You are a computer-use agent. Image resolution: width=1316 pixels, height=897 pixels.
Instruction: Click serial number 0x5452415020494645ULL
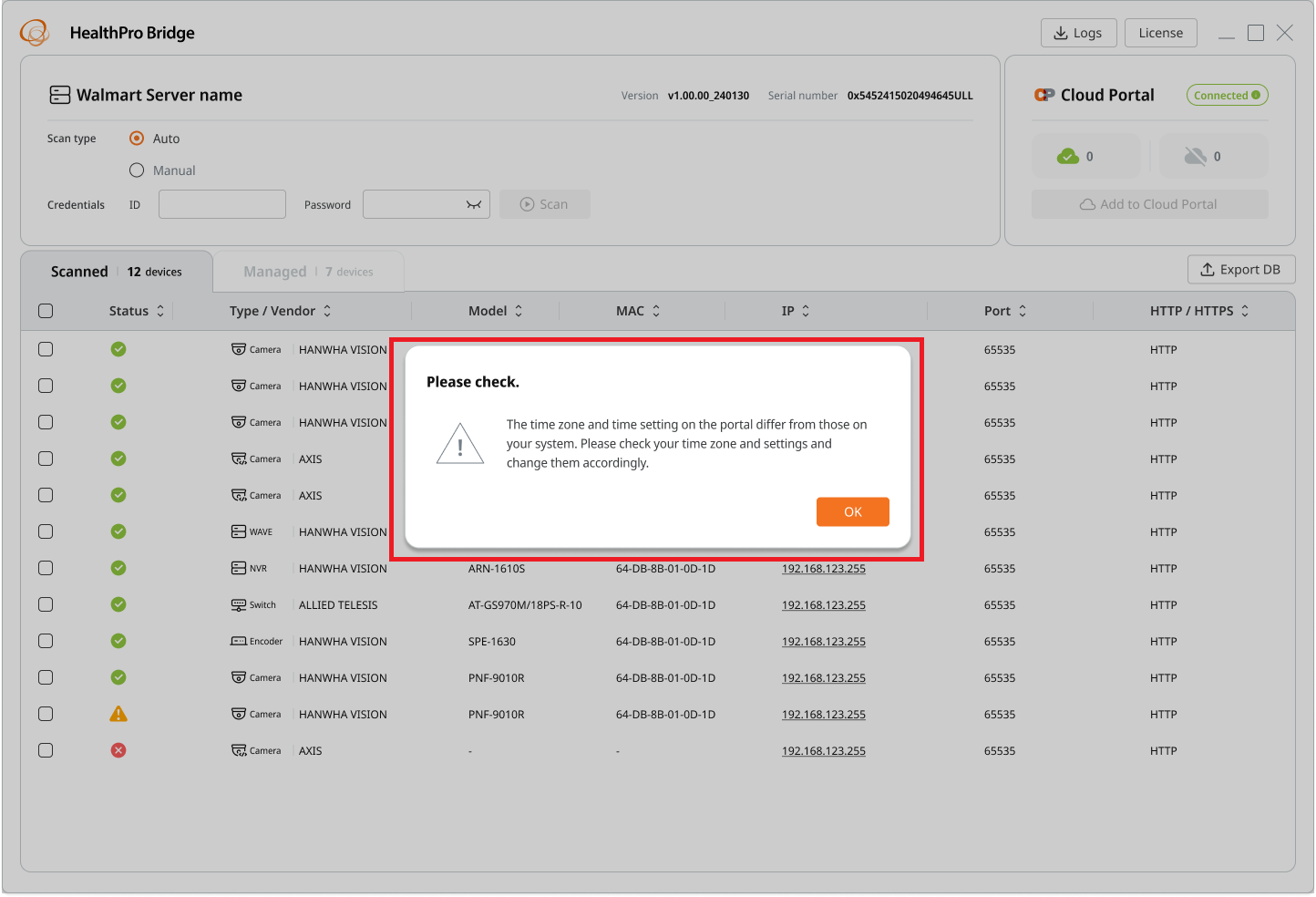(x=910, y=95)
